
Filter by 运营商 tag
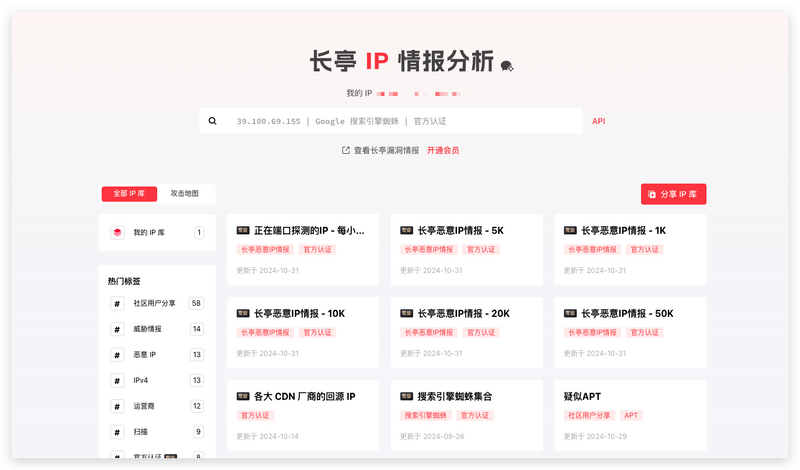(157, 406)
